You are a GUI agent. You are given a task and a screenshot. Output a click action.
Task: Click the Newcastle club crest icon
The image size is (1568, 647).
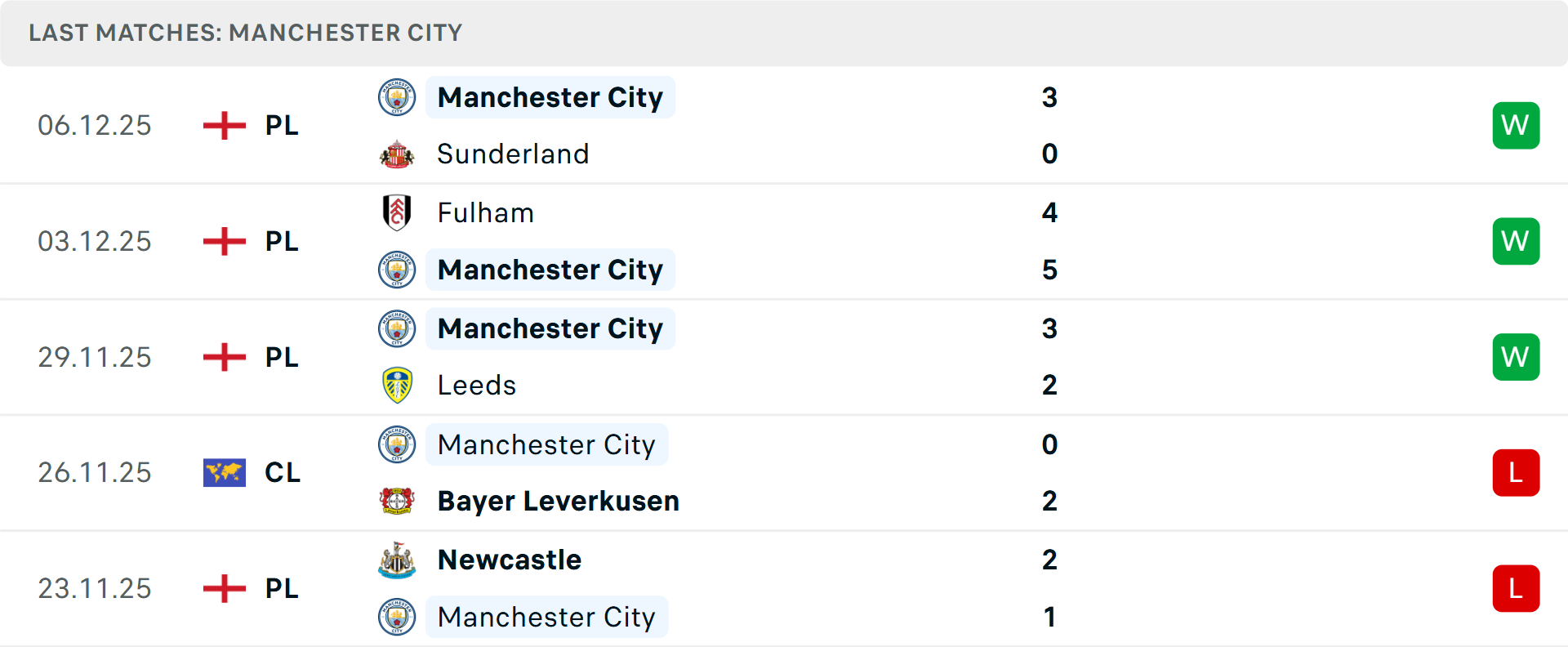(397, 560)
